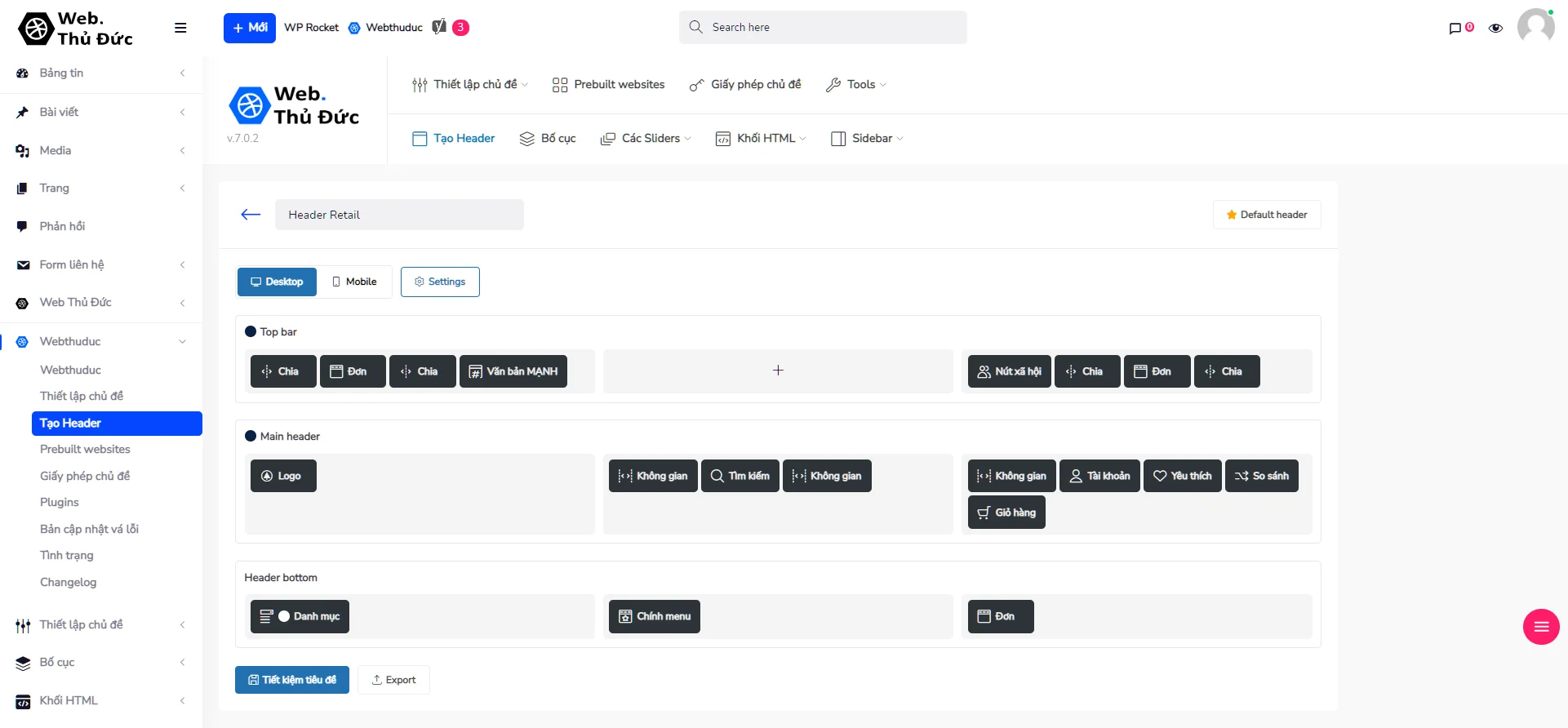Click the user avatar icon
The image size is (1568, 728).
click(1535, 26)
